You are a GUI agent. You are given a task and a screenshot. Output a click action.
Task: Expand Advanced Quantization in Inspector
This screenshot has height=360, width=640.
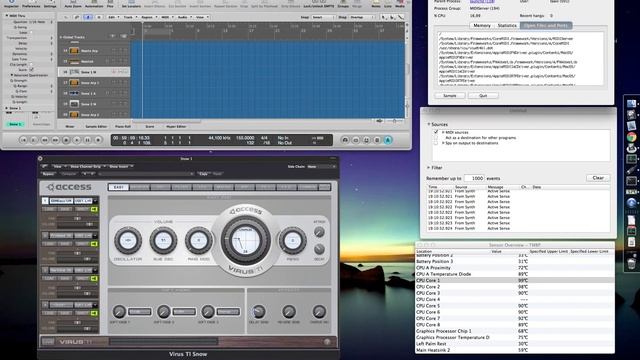11,75
